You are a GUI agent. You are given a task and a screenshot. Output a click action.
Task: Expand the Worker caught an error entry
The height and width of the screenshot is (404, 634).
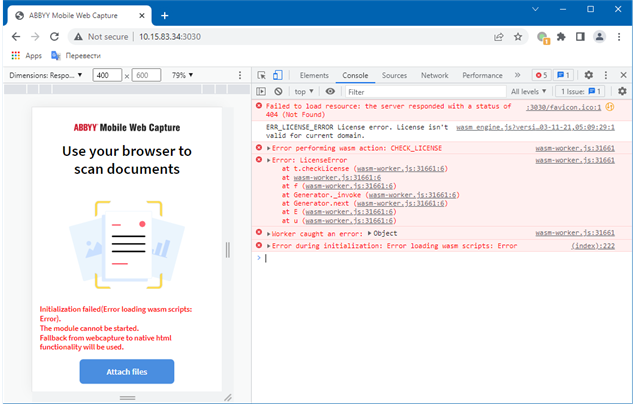point(268,234)
